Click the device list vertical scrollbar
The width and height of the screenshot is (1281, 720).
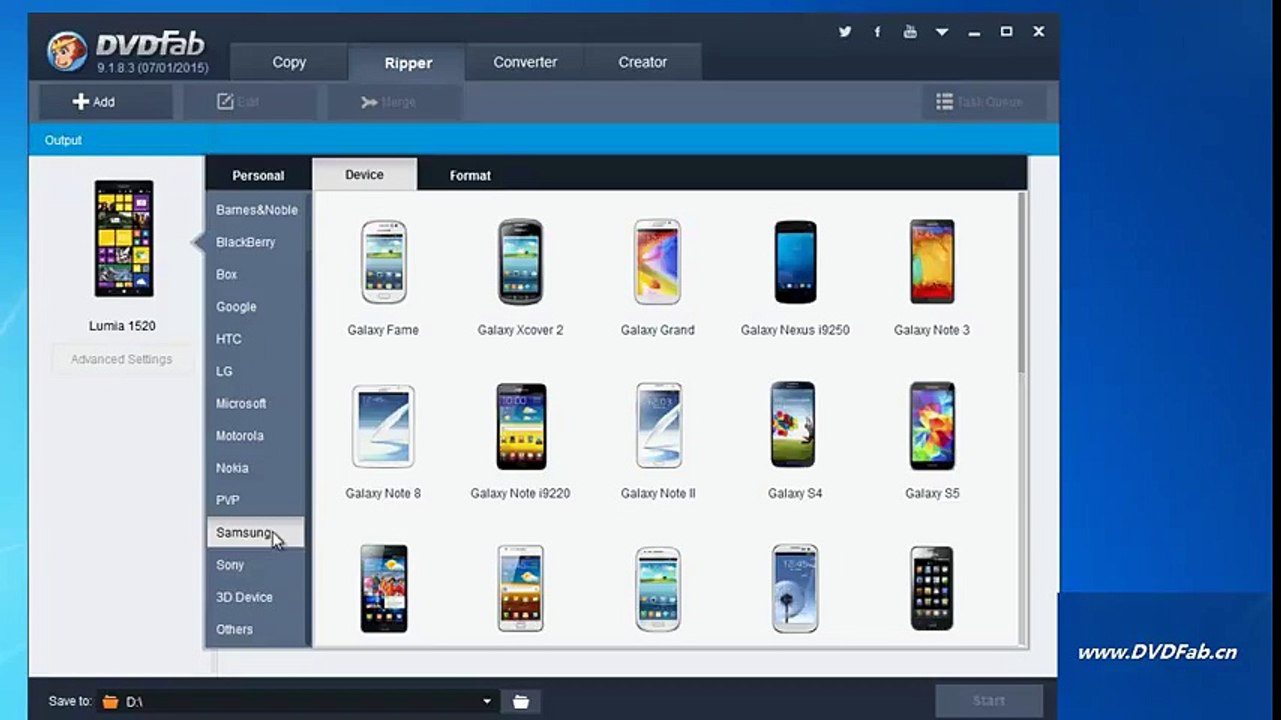[1022, 283]
